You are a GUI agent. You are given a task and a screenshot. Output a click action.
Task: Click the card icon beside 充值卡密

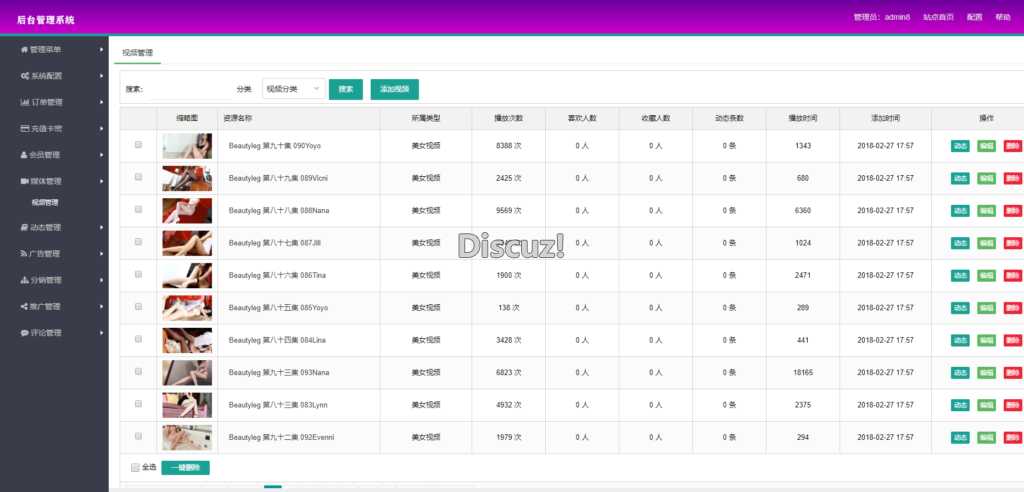point(24,129)
